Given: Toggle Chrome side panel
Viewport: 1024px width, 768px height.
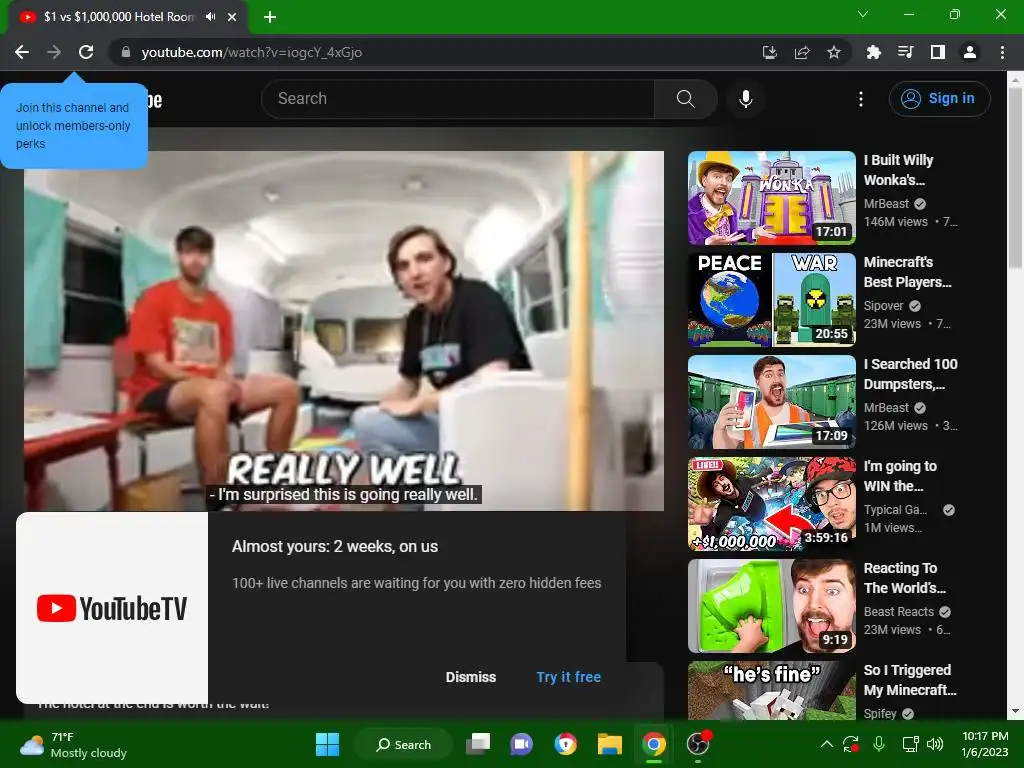Looking at the screenshot, I should (x=938, y=52).
